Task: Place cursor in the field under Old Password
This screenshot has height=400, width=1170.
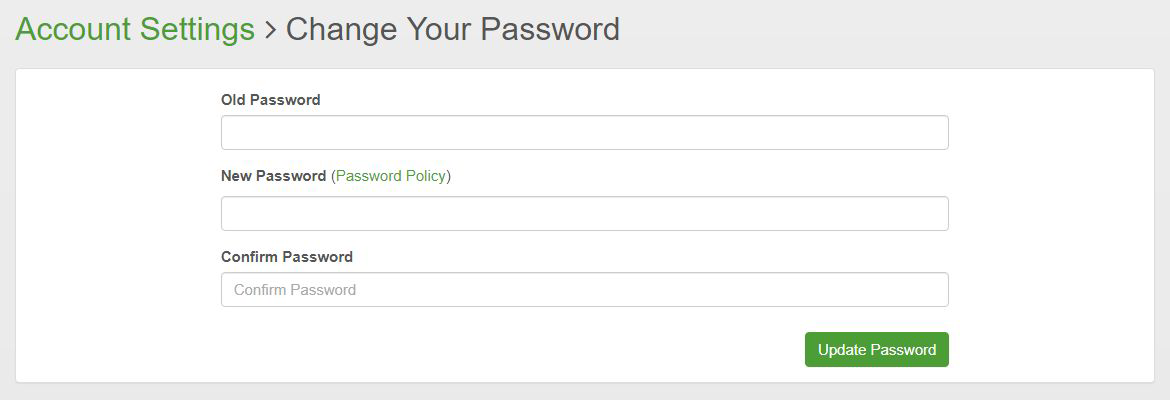Action: point(584,133)
